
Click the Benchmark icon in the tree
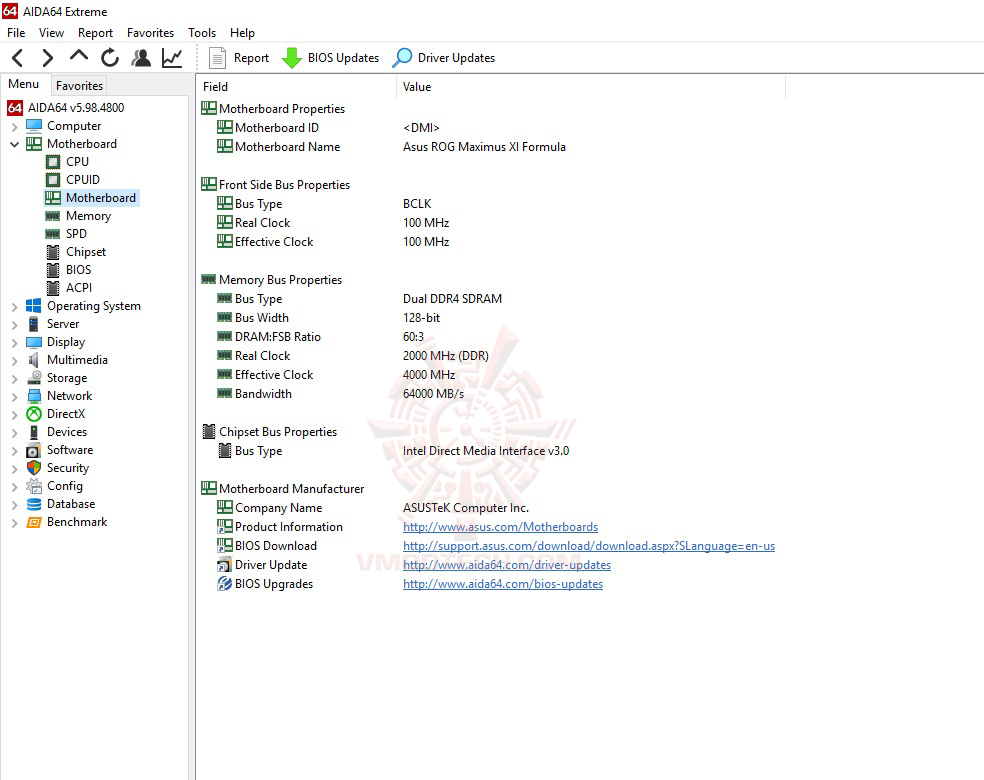pos(34,523)
